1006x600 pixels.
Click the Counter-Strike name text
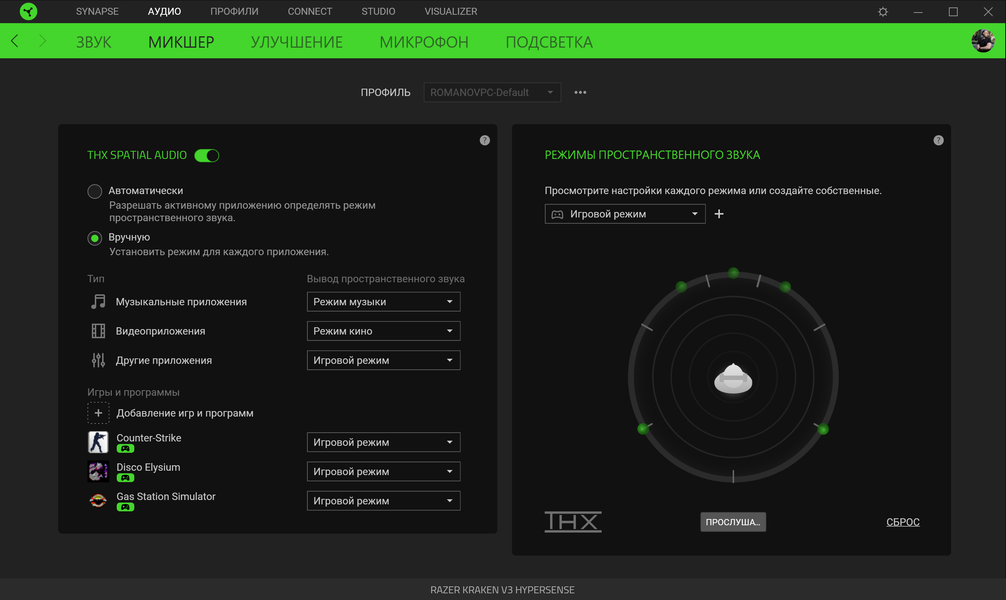click(149, 438)
